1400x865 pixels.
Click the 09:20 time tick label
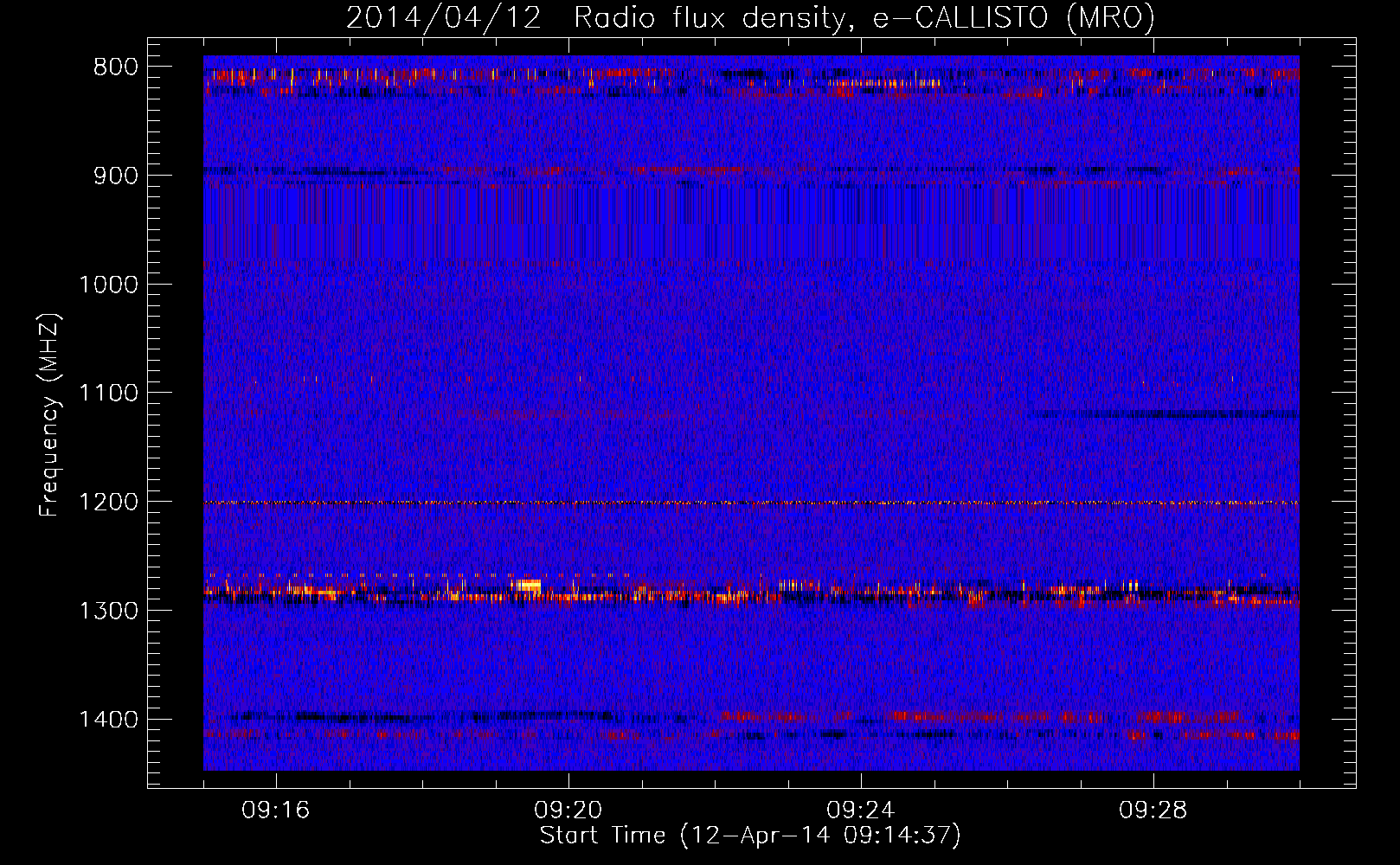click(568, 811)
